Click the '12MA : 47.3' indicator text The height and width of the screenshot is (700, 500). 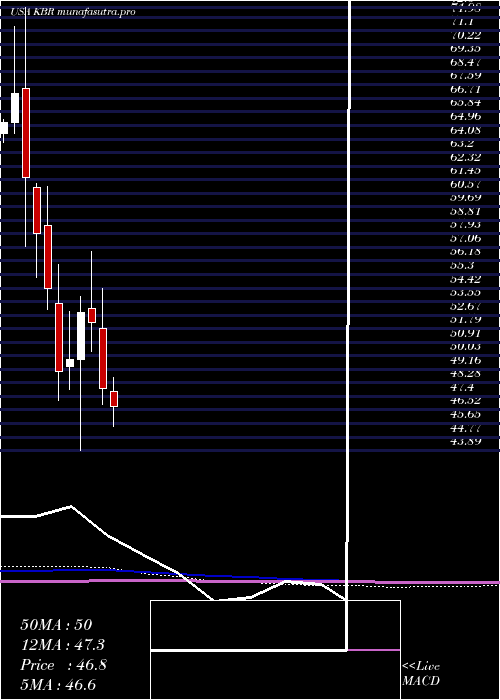click(63, 645)
